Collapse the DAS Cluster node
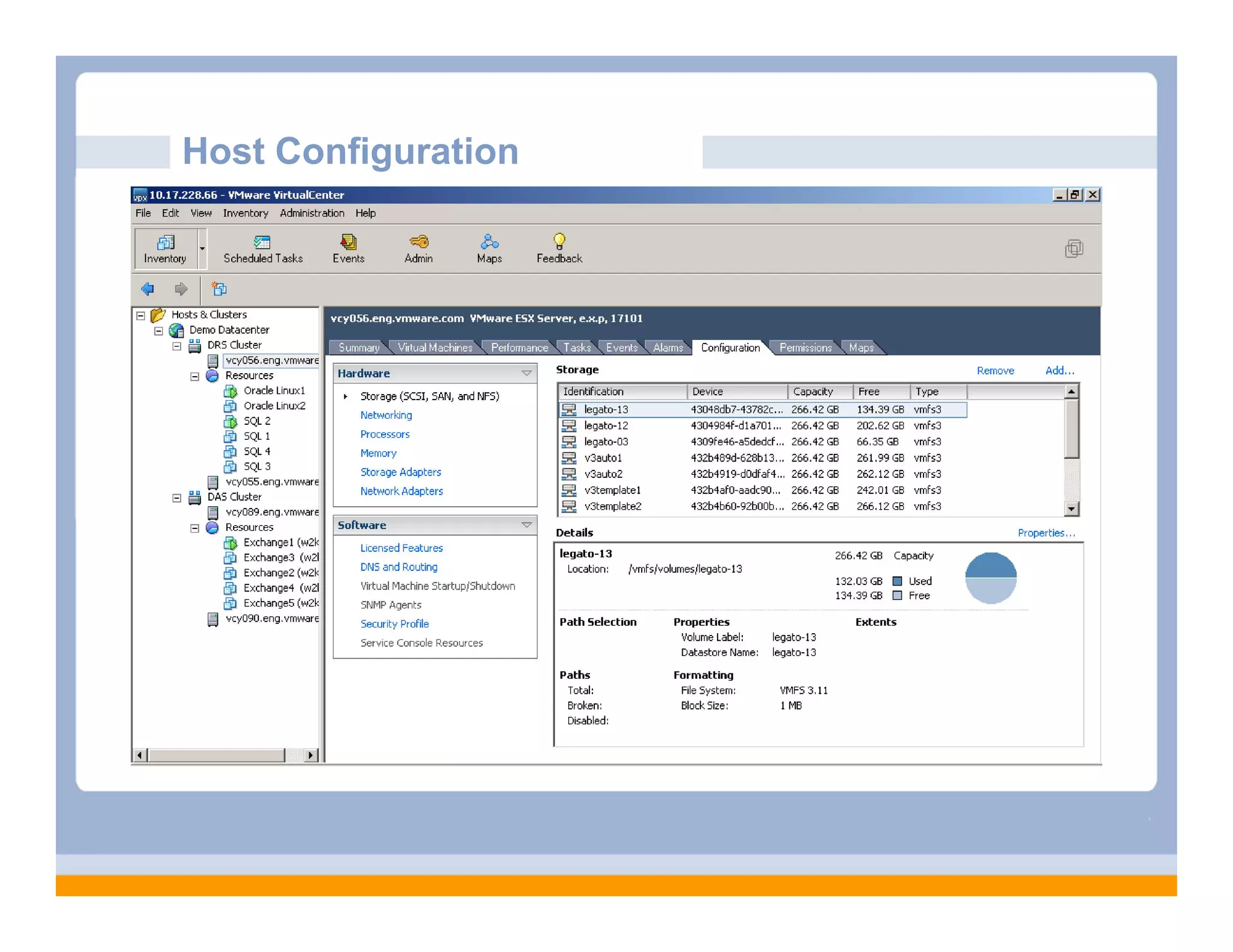 coord(176,498)
